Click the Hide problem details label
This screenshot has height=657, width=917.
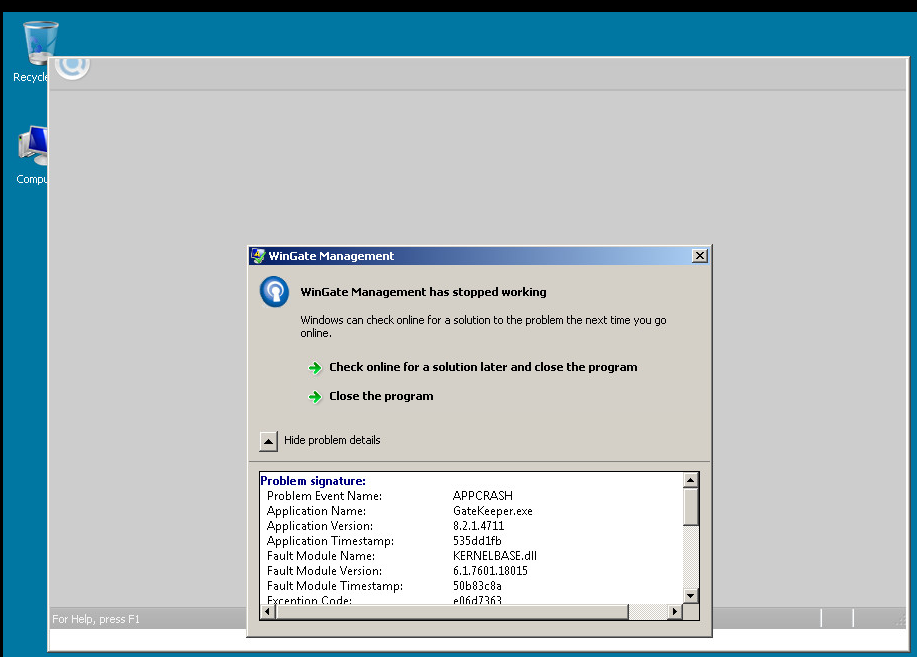tap(332, 440)
